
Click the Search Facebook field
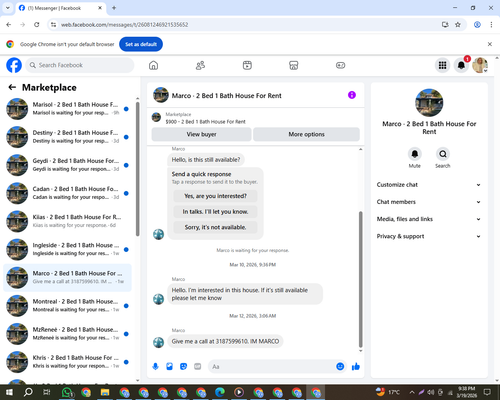[x=80, y=65]
